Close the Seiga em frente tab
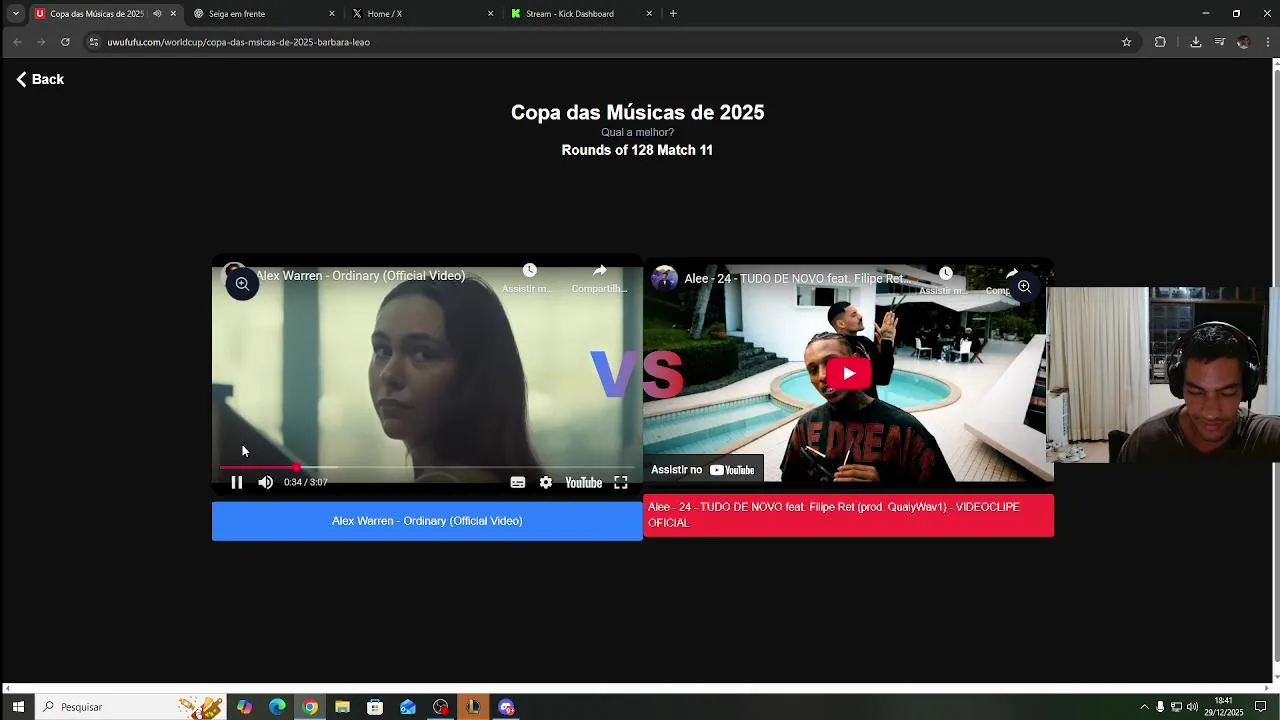Viewport: 1280px width, 720px height. (332, 14)
